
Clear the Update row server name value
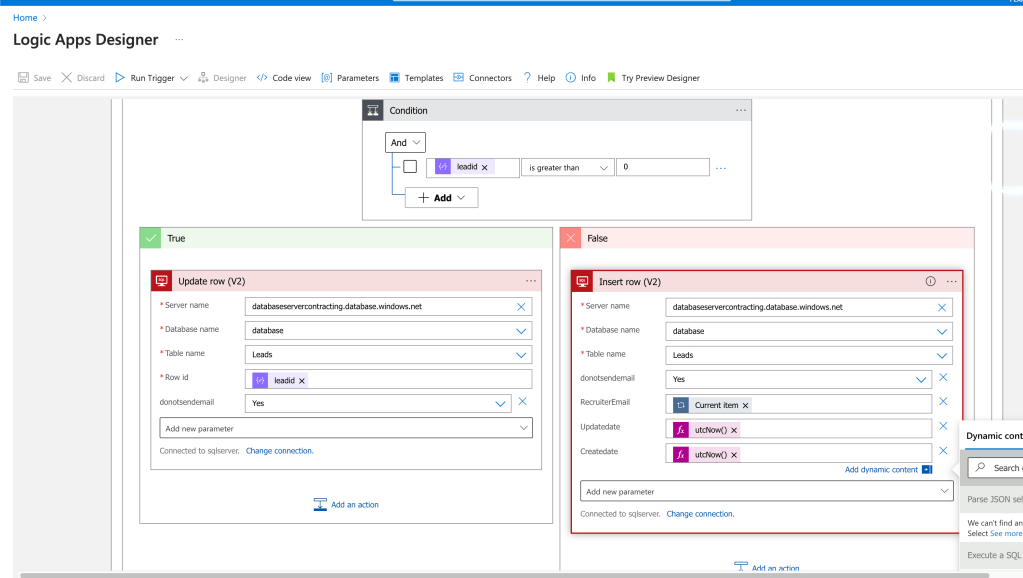click(x=521, y=307)
